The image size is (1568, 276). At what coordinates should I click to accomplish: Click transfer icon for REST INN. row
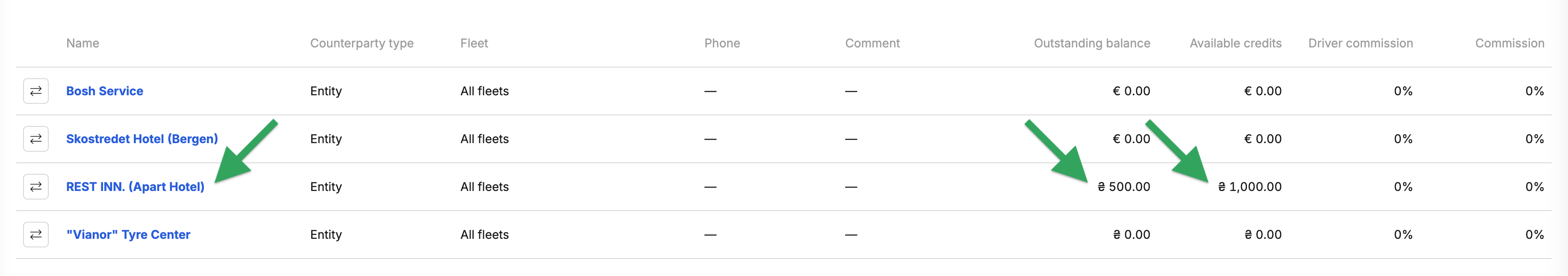coord(36,187)
